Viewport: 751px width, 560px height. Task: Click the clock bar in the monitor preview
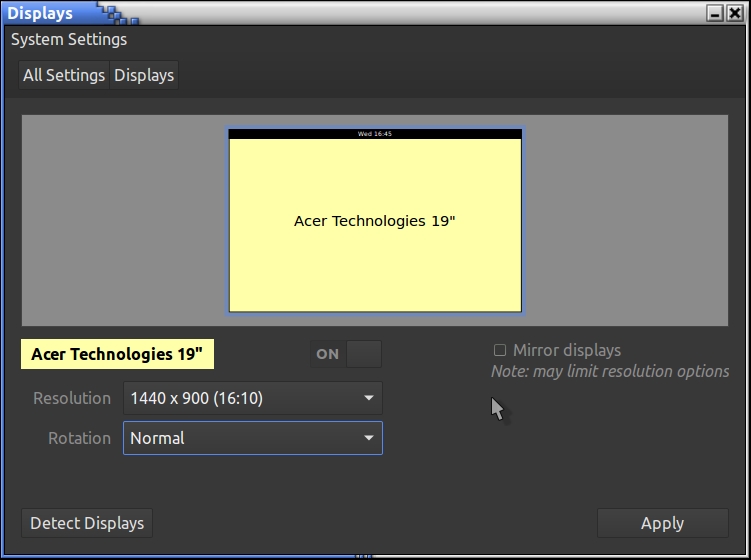[375, 133]
